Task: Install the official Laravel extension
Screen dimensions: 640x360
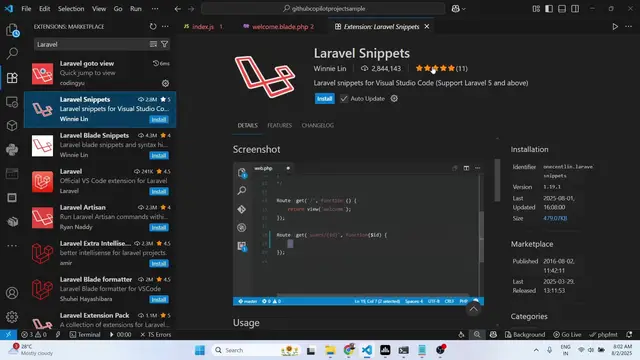Action: click(x=159, y=191)
